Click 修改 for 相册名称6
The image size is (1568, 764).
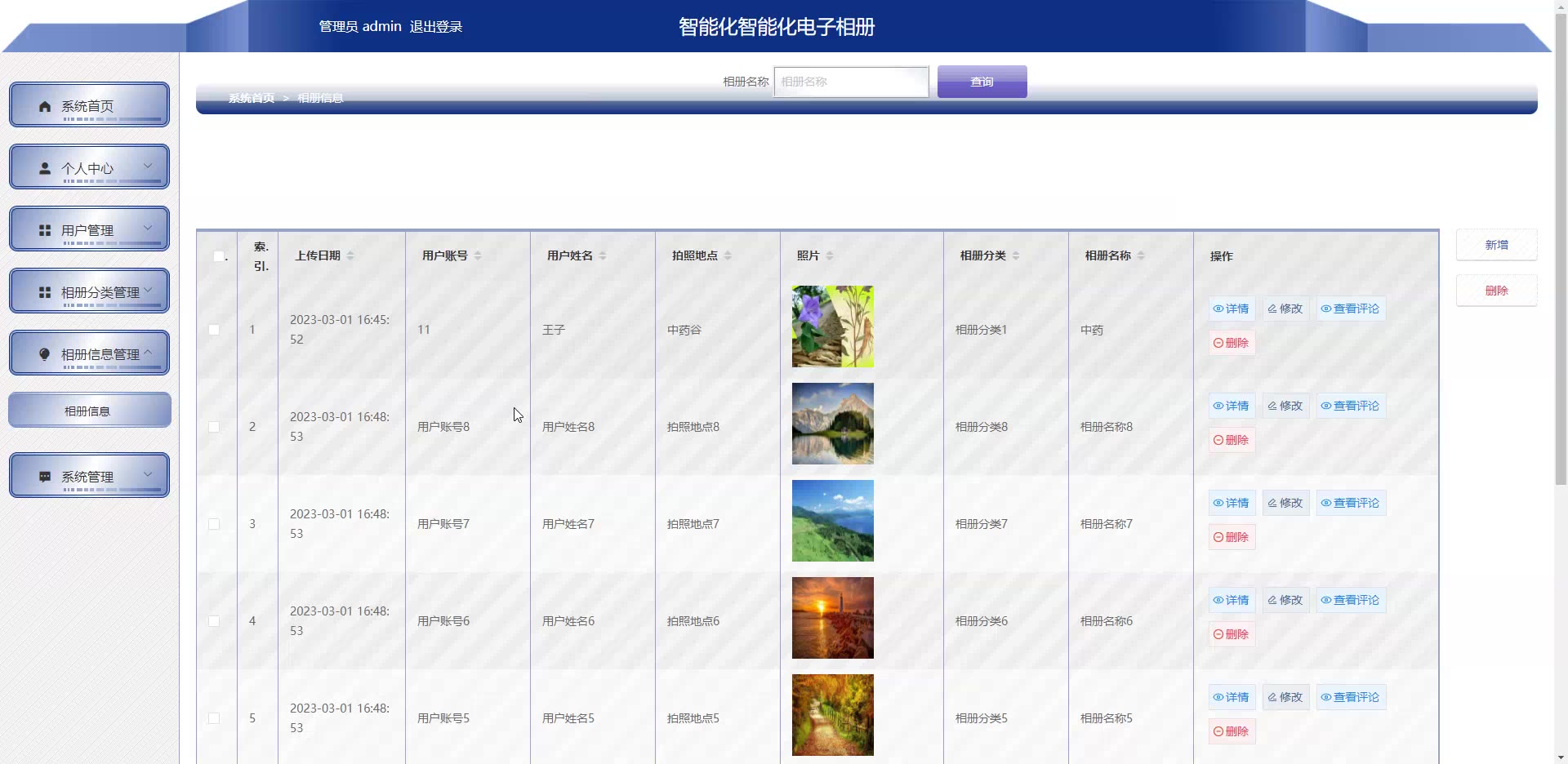click(1285, 600)
